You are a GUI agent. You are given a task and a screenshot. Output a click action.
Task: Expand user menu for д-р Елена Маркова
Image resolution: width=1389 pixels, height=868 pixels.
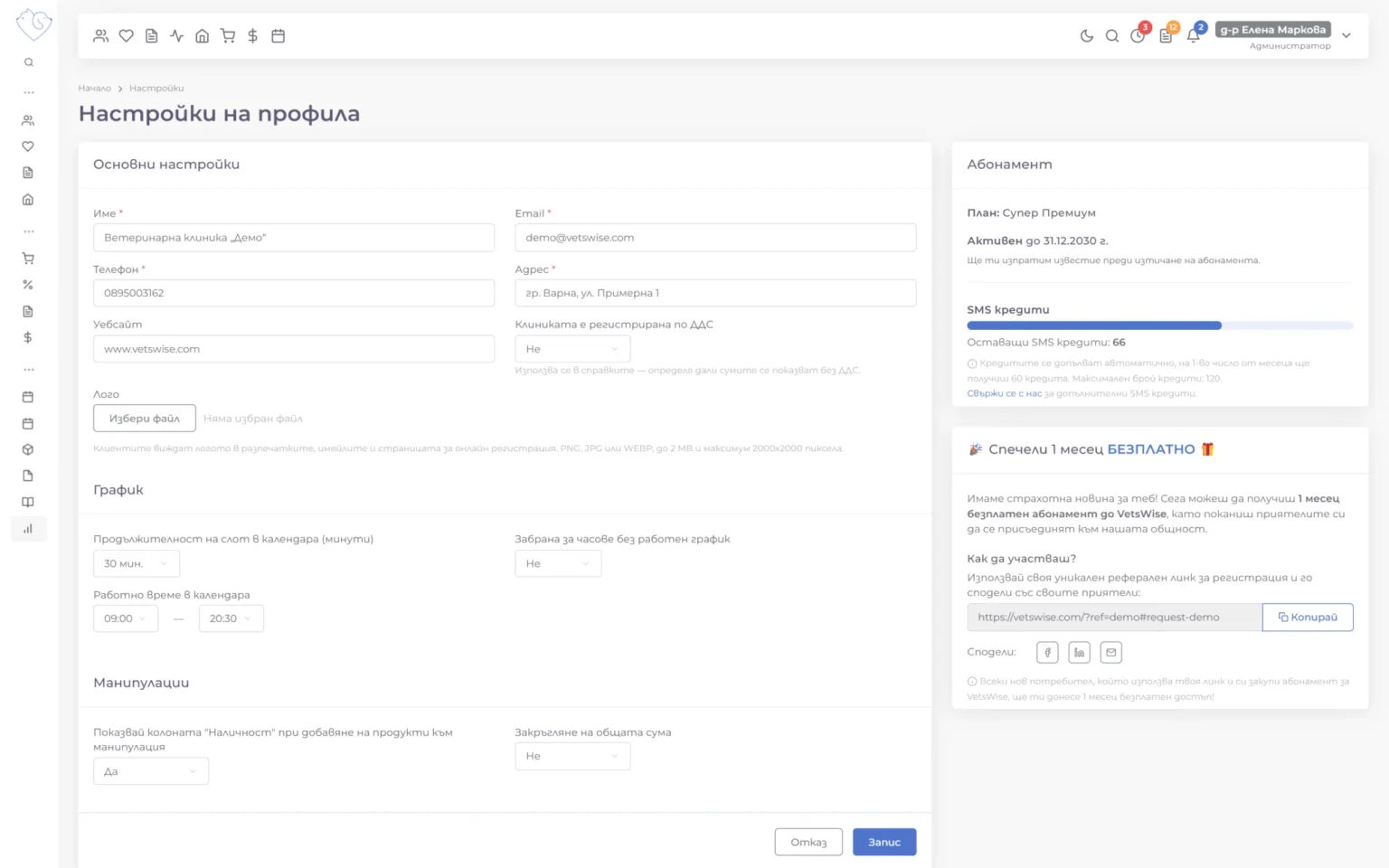(x=1346, y=36)
